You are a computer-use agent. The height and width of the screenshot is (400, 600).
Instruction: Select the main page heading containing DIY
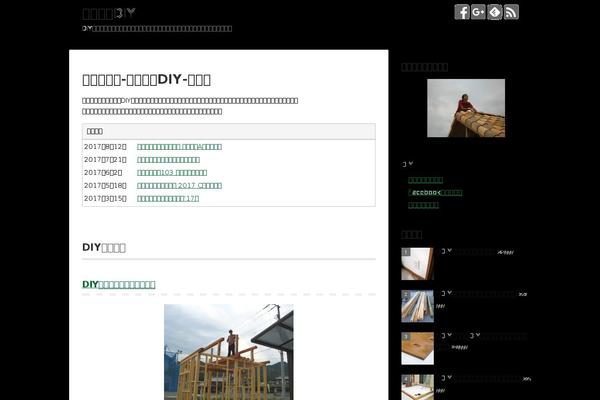point(146,80)
